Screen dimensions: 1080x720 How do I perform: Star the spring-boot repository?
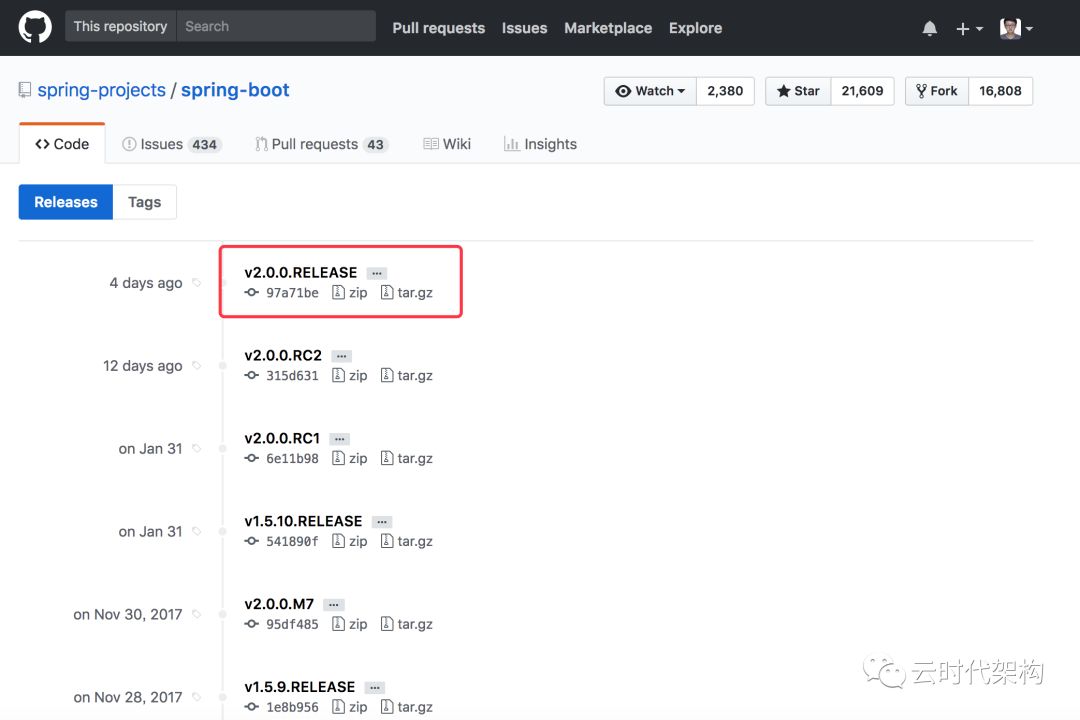coord(798,91)
